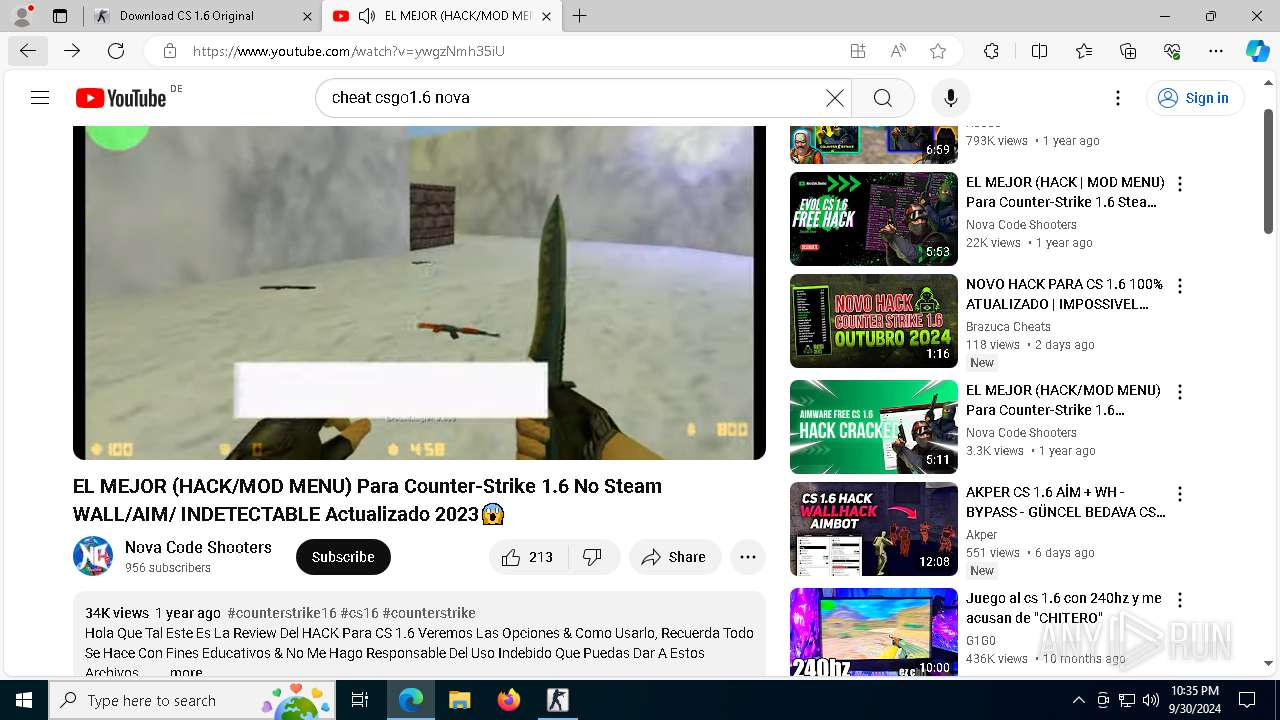Viewport: 1280px width, 720px height.
Task: Open EVOL CS 1.6 Free Hack thumbnail
Action: tap(874, 219)
